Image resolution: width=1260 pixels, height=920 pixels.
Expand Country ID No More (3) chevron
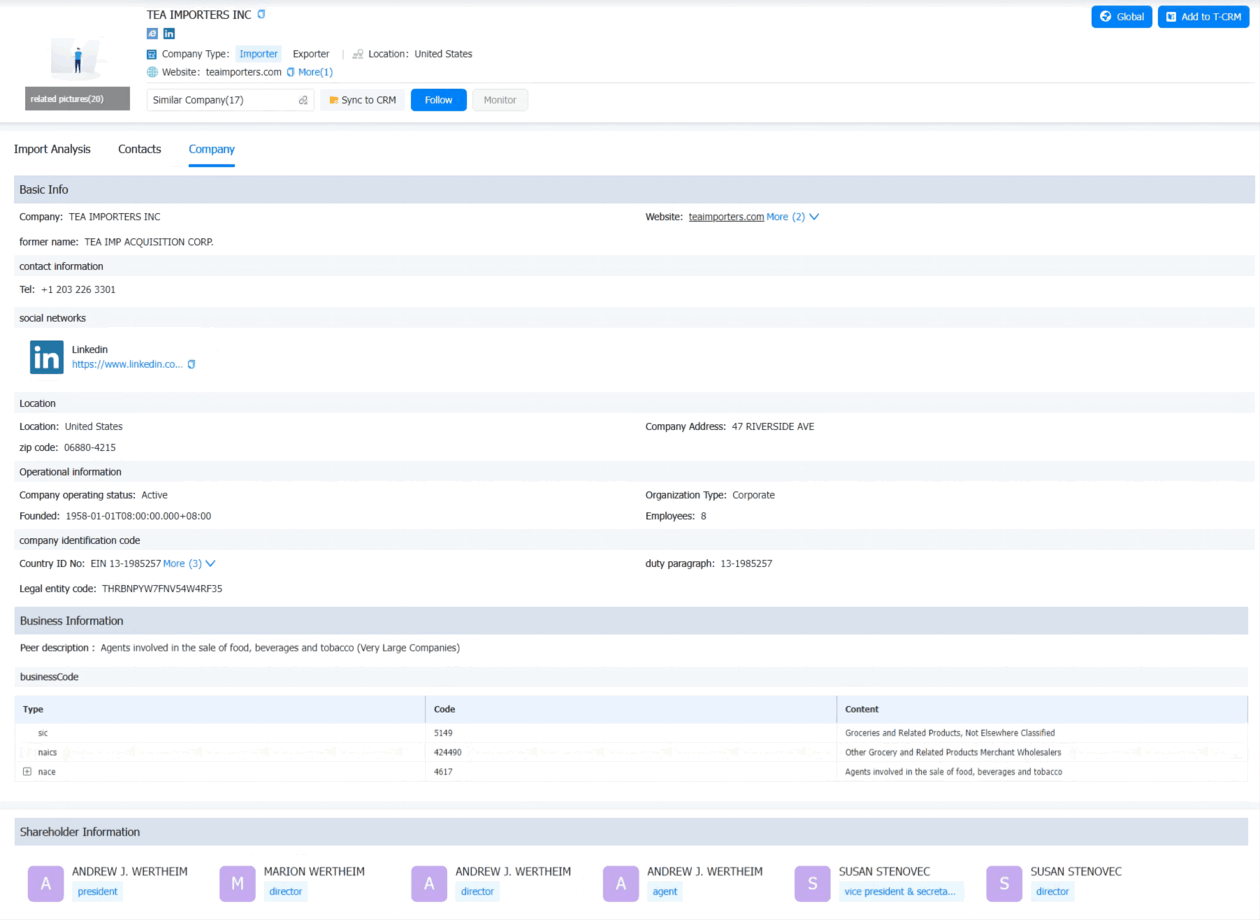click(210, 564)
